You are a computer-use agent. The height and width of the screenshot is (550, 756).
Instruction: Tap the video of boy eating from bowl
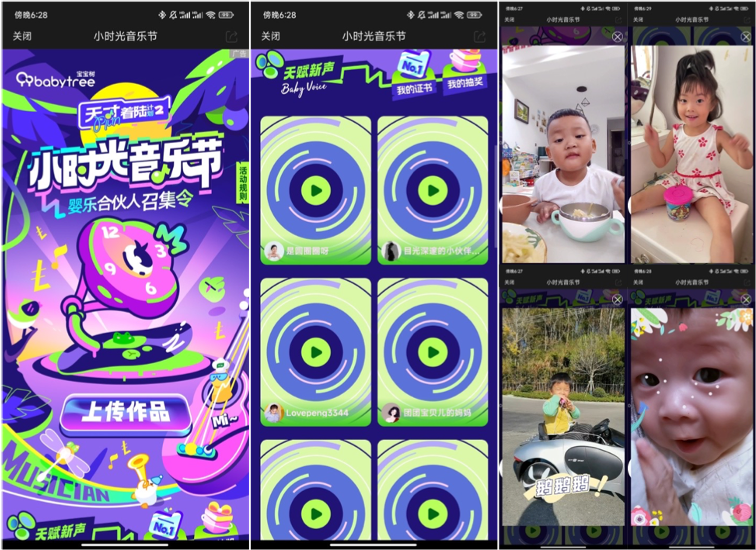[x=563, y=154]
